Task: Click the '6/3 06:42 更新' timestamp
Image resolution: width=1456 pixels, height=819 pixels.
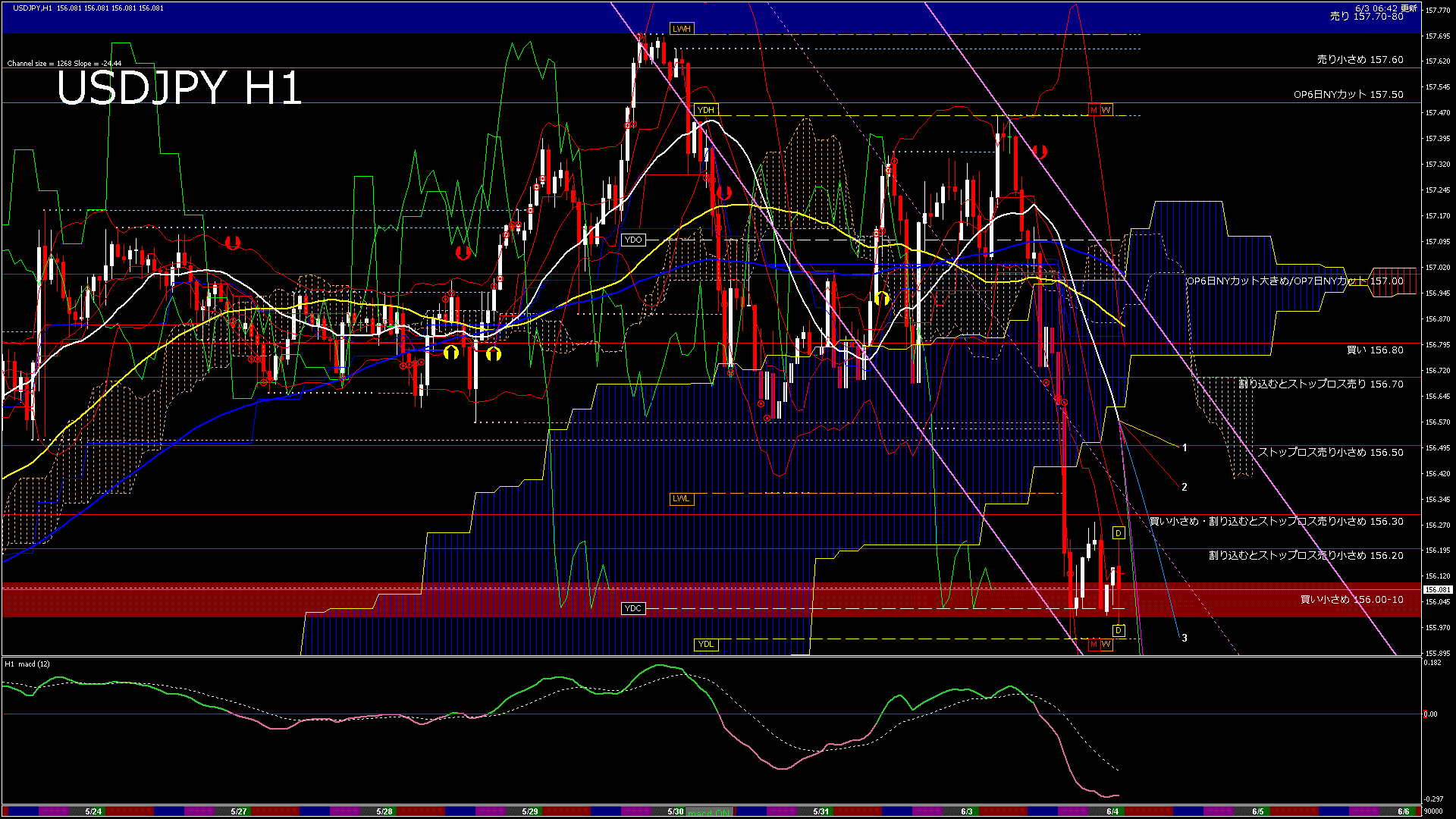Action: (x=1386, y=8)
